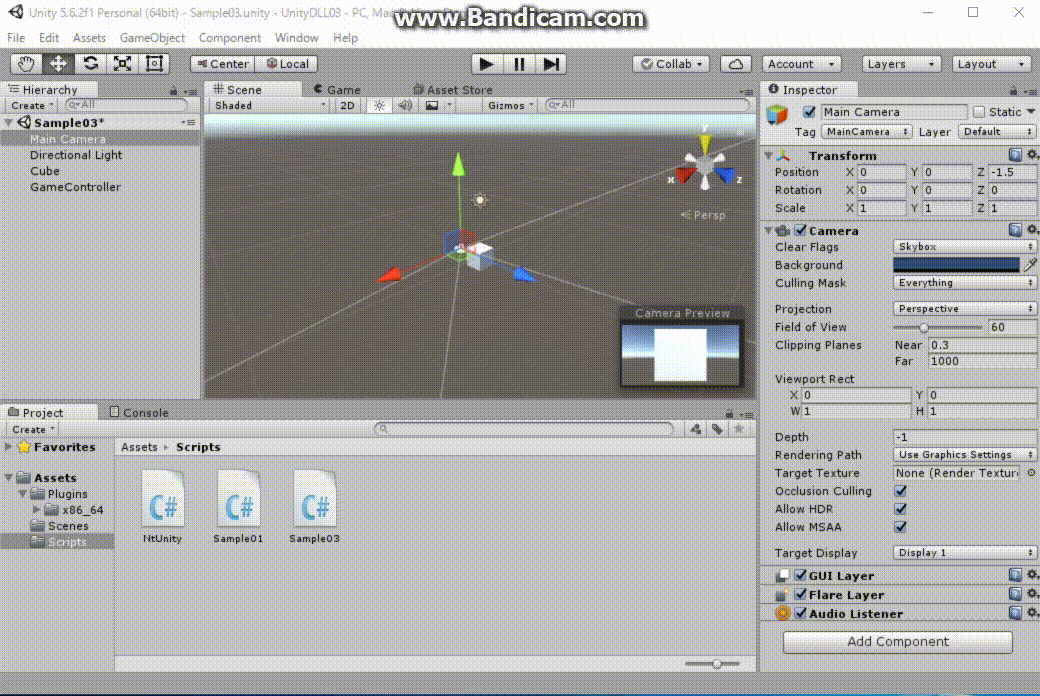Switch to the Console tab
The width and height of the screenshot is (1040, 696).
tap(145, 412)
